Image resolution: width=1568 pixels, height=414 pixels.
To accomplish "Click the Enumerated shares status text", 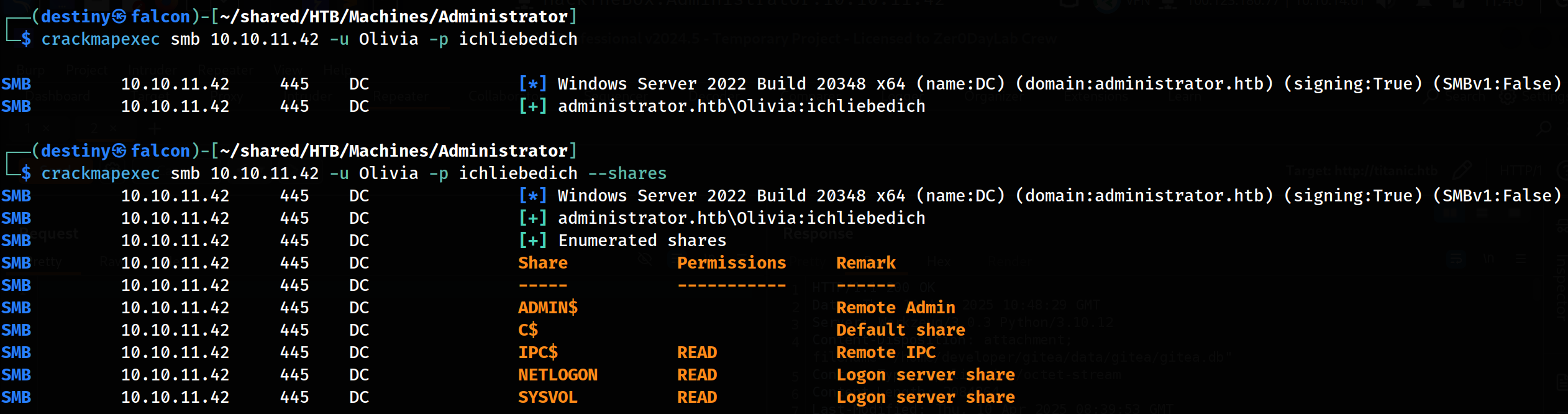I will point(642,241).
